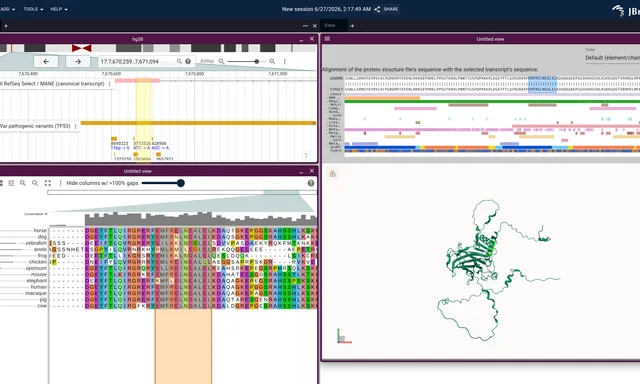
Task: Open the Color scheme dropdown in the protein view
Action: (612, 58)
